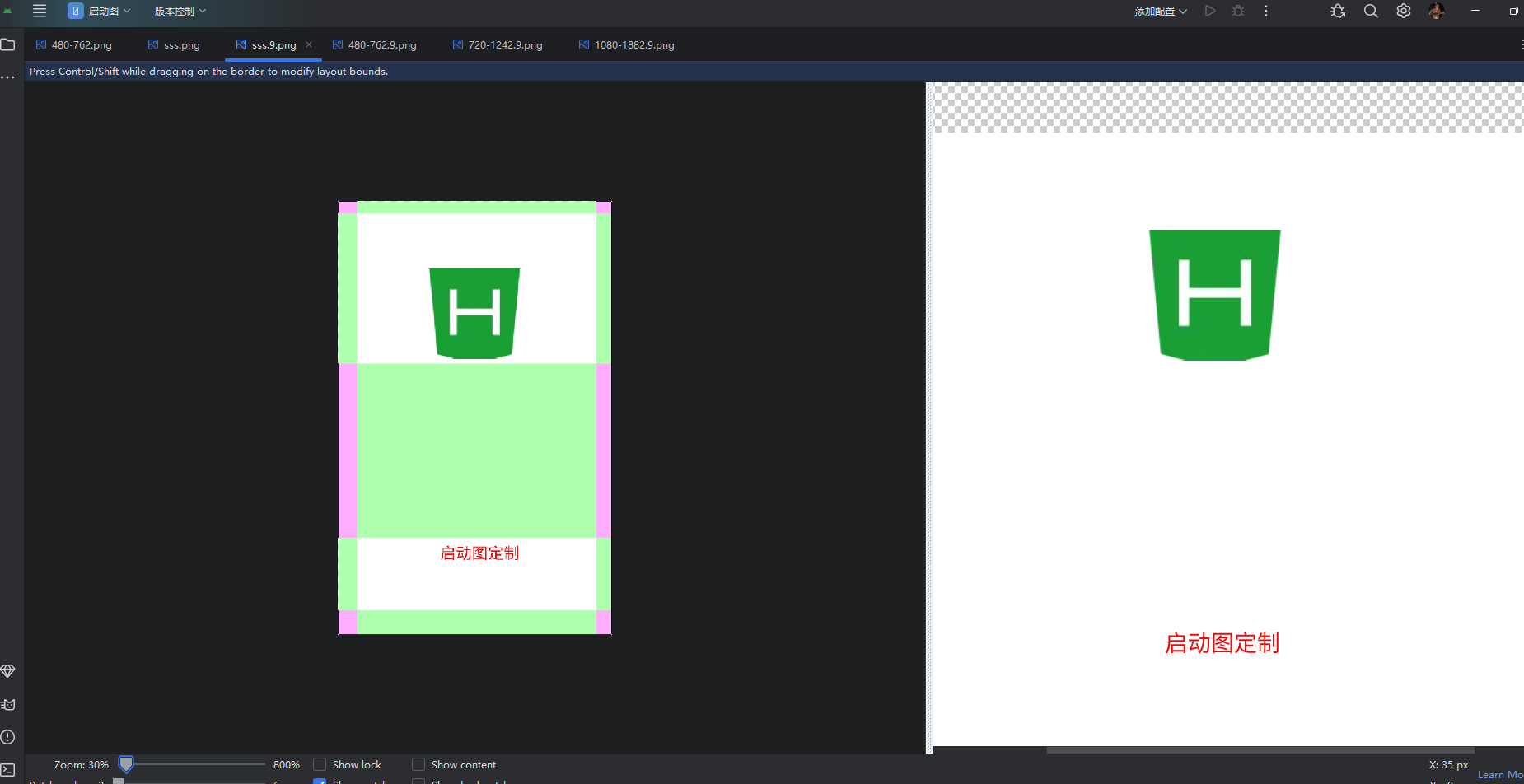This screenshot has width=1524, height=784.
Task: Open the 添加配置 run configuration dropdown
Action: (1160, 11)
